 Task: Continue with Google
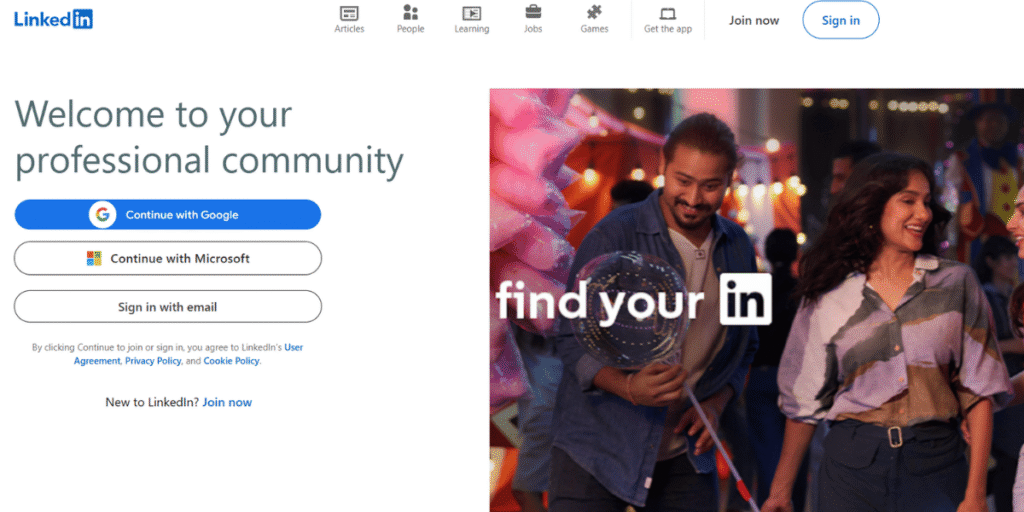point(168,214)
